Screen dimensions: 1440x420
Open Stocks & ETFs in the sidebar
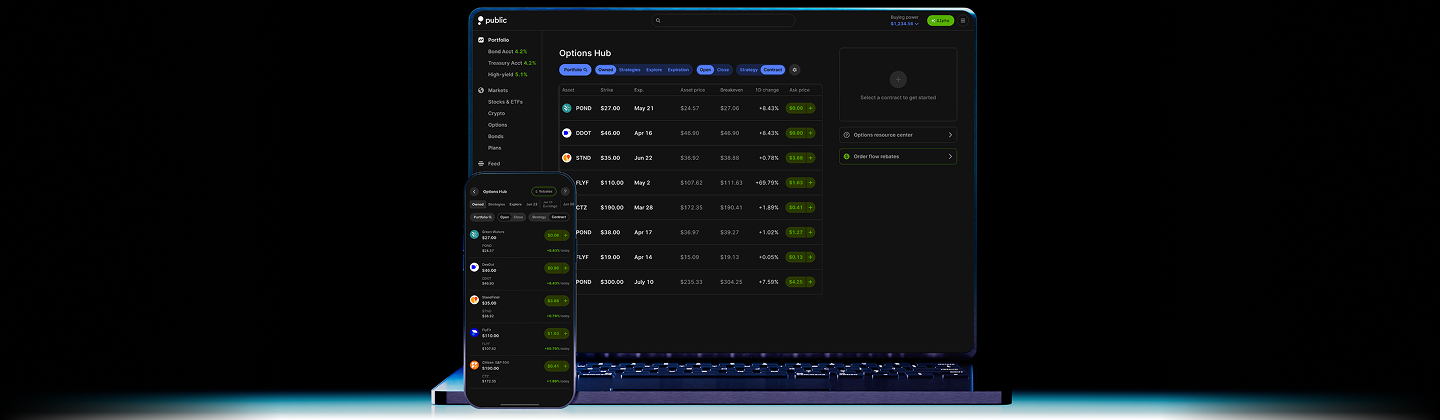click(505, 102)
